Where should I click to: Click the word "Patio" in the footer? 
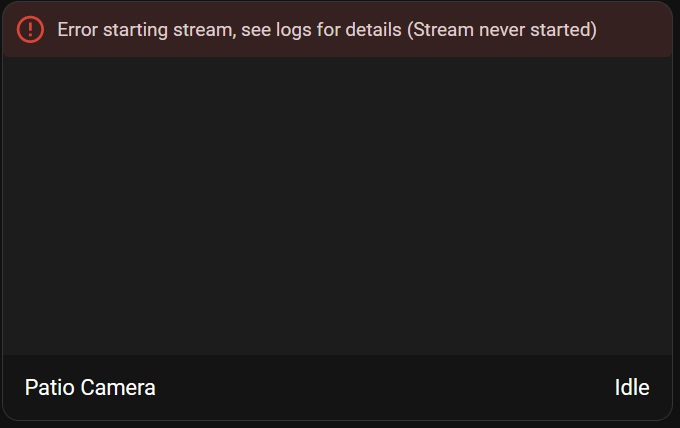[x=46, y=388]
